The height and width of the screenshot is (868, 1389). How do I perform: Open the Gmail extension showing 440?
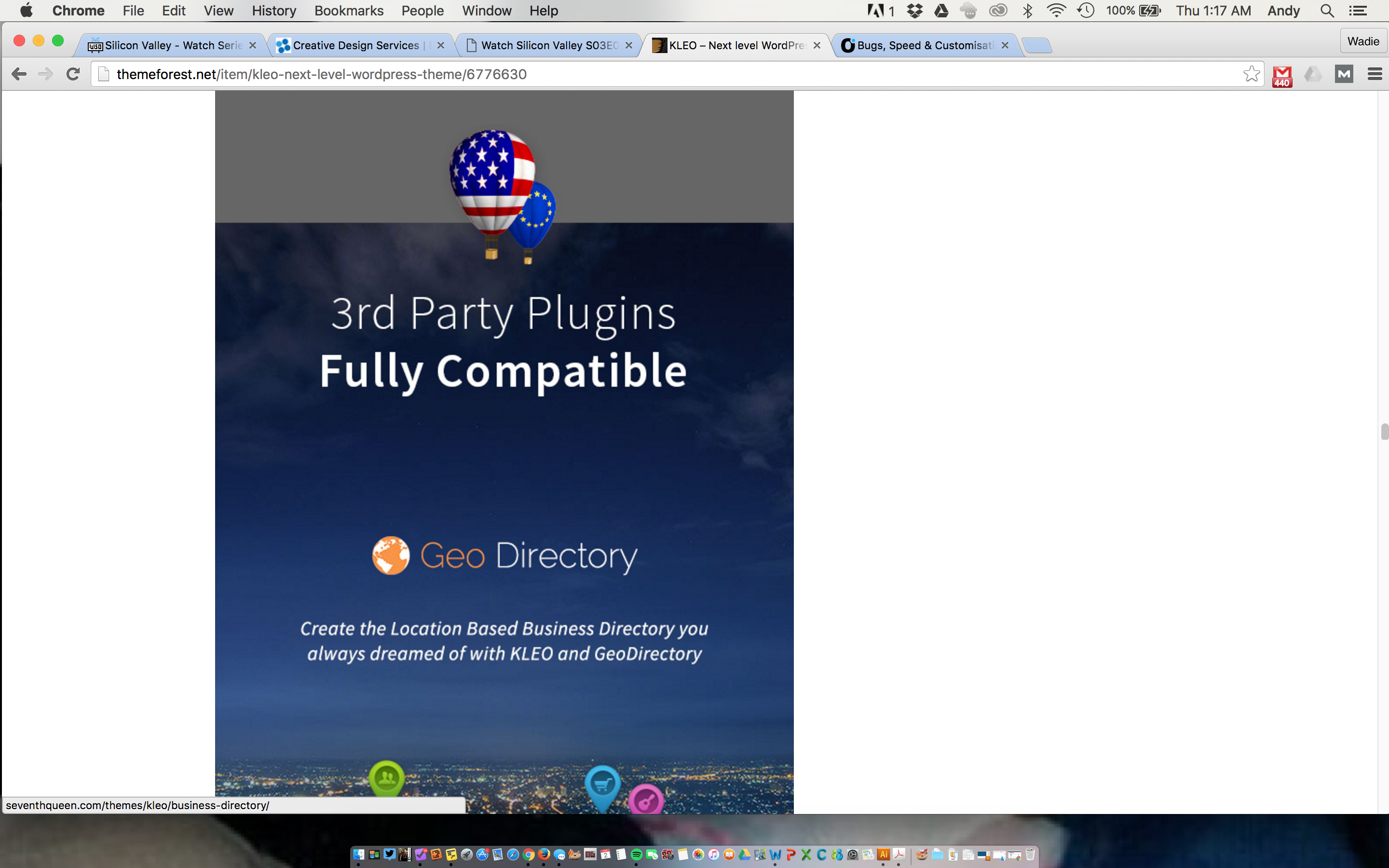[1281, 76]
